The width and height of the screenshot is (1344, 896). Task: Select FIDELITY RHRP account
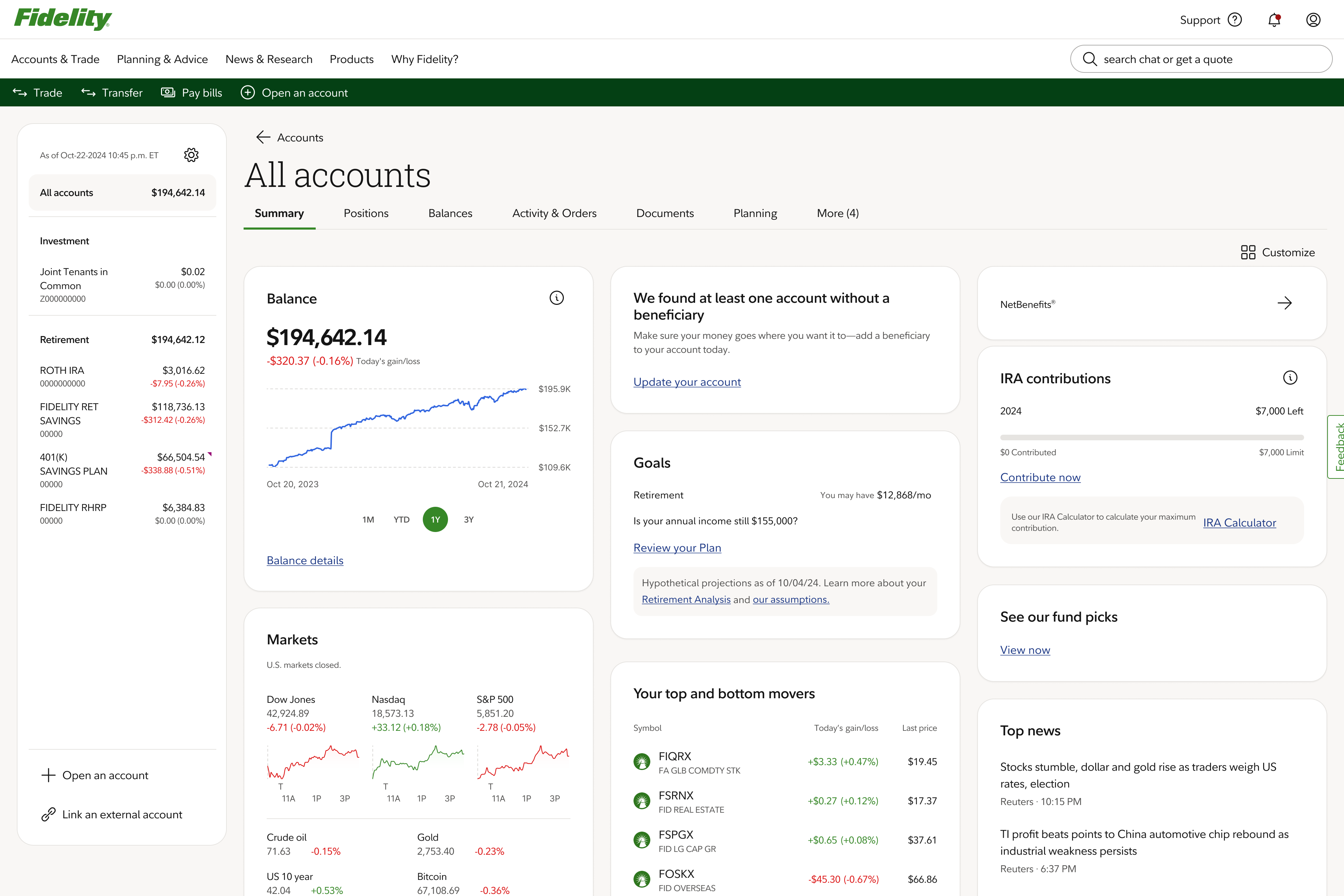(x=122, y=514)
